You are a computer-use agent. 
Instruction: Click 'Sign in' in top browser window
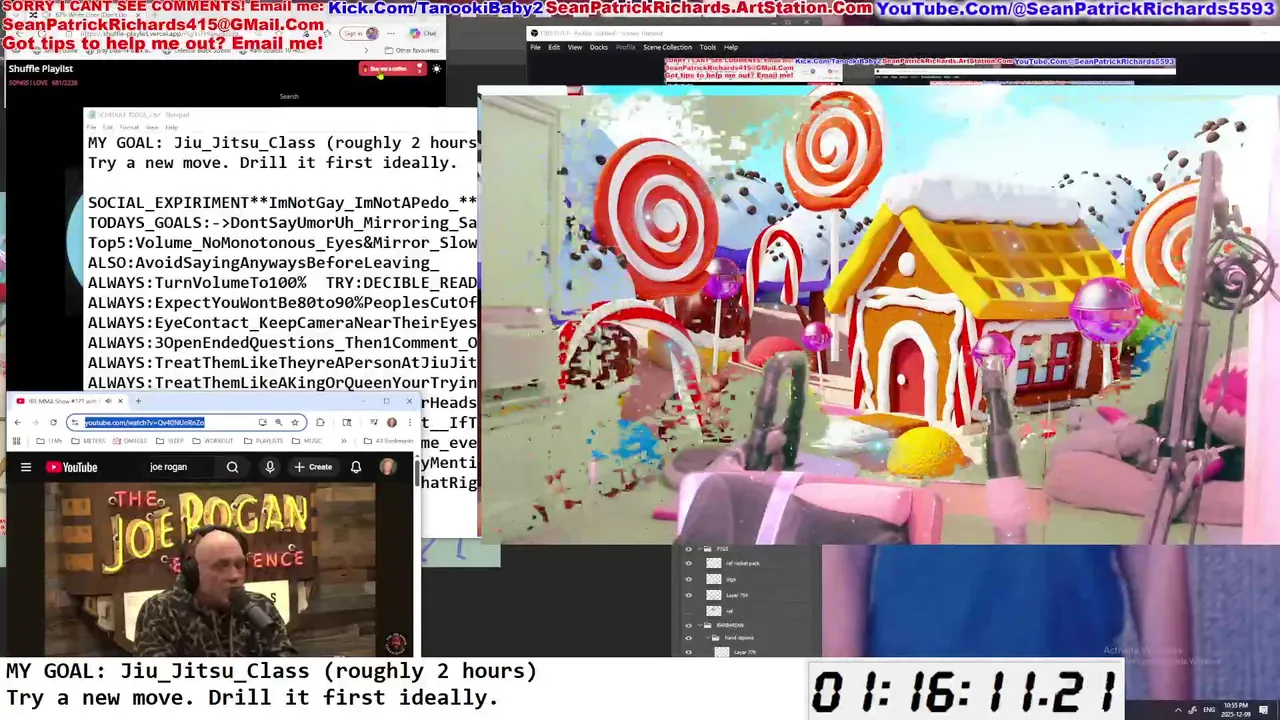359,33
